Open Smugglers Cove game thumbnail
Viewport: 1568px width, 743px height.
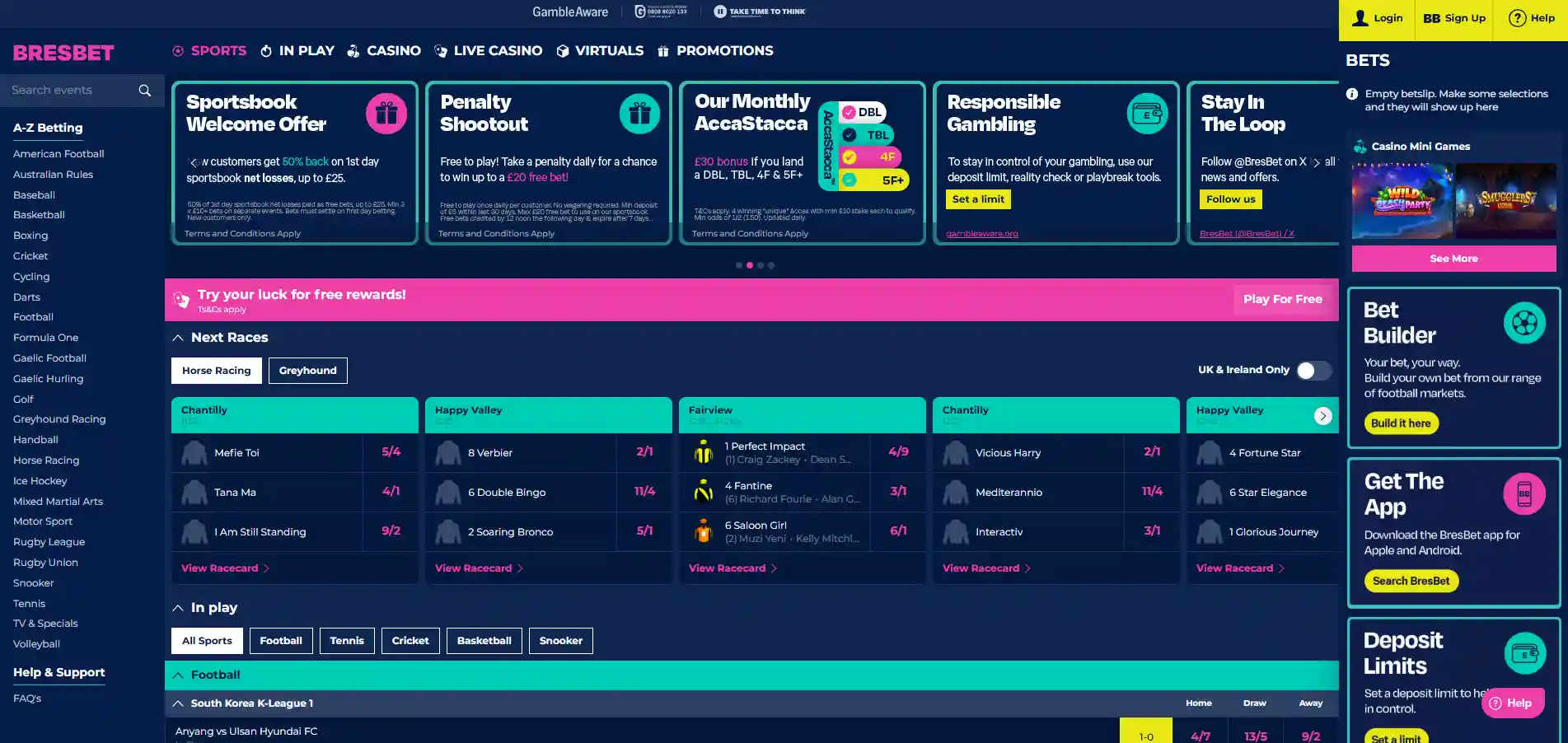[x=1506, y=201]
